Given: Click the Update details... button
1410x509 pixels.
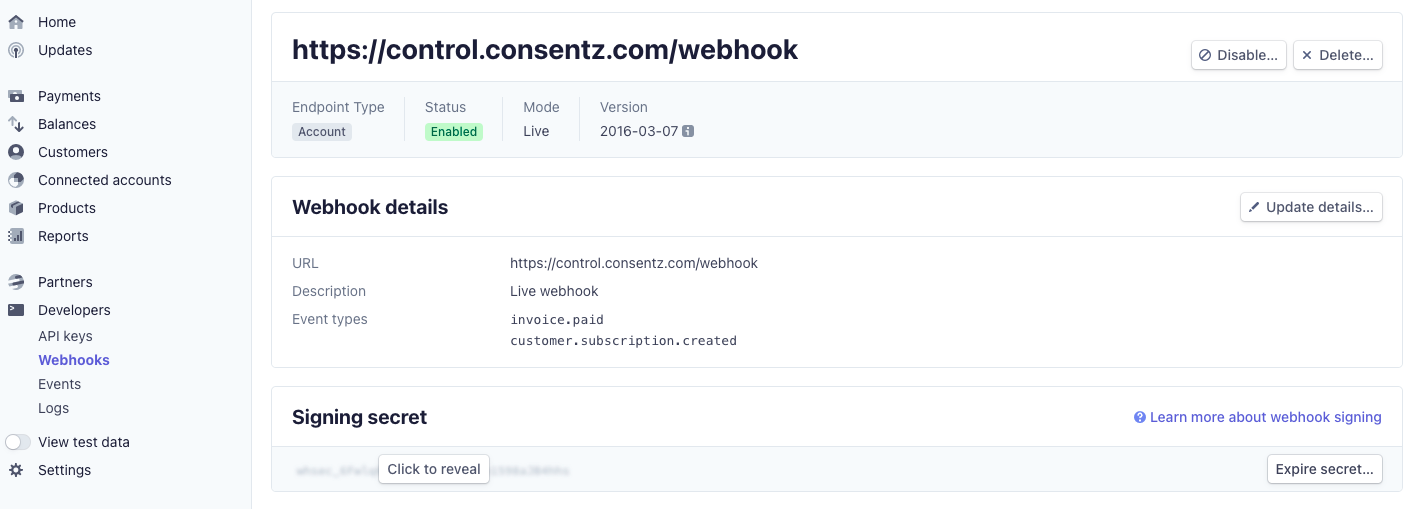Looking at the screenshot, I should [x=1311, y=207].
